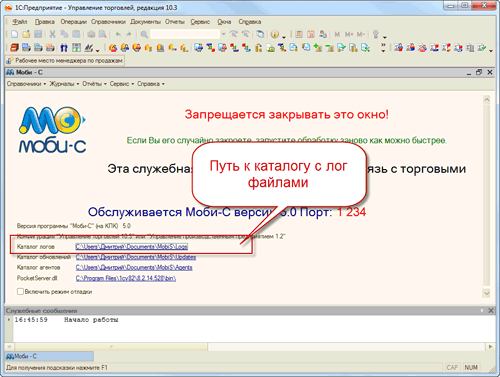Click the user icon beside the calendar
Viewport: 500px width, 377px height.
click(323, 34)
